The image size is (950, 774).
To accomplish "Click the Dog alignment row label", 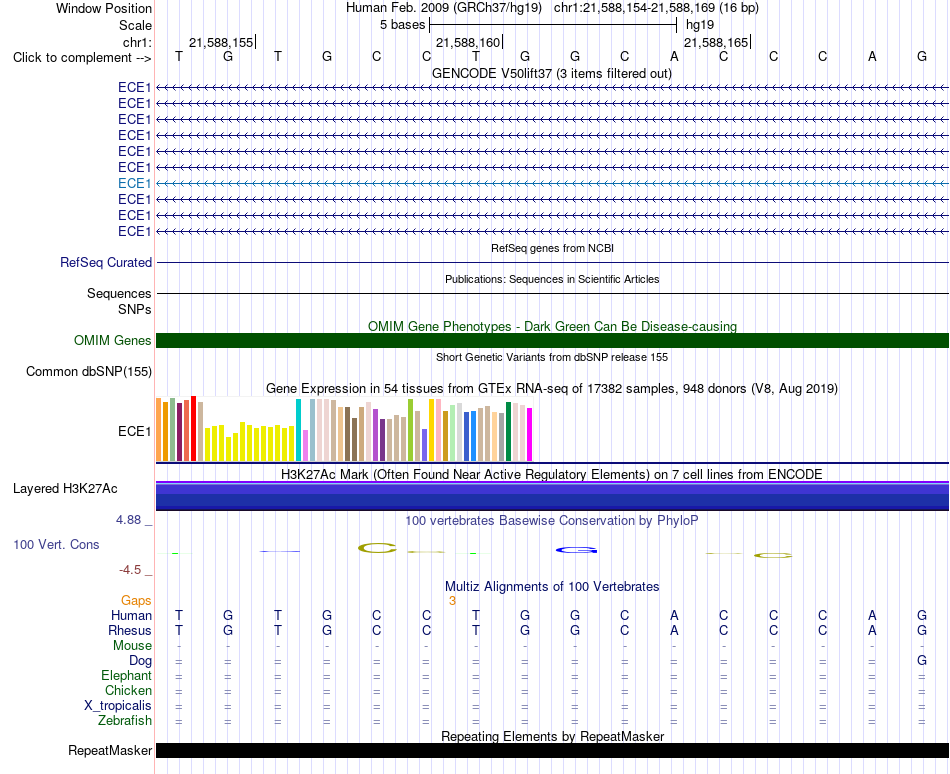I will pyautogui.click(x=140, y=661).
